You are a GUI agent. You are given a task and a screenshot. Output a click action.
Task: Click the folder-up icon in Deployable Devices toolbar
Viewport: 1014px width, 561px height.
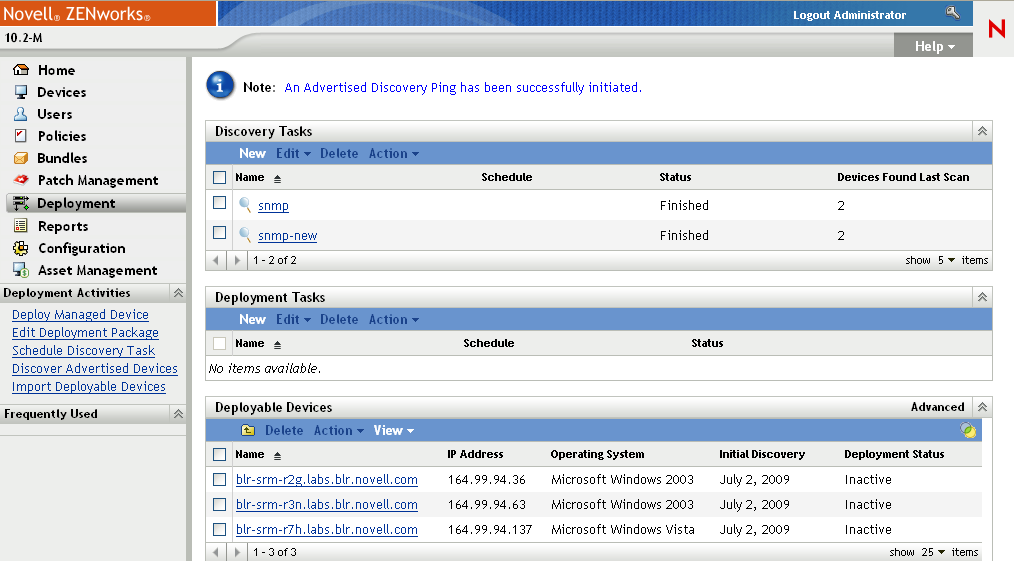248,430
